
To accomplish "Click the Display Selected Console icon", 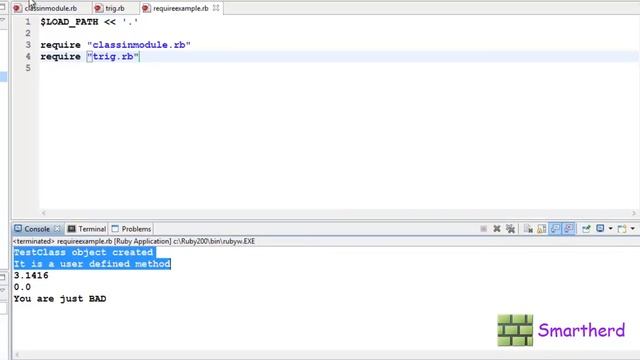I will 600,229.
